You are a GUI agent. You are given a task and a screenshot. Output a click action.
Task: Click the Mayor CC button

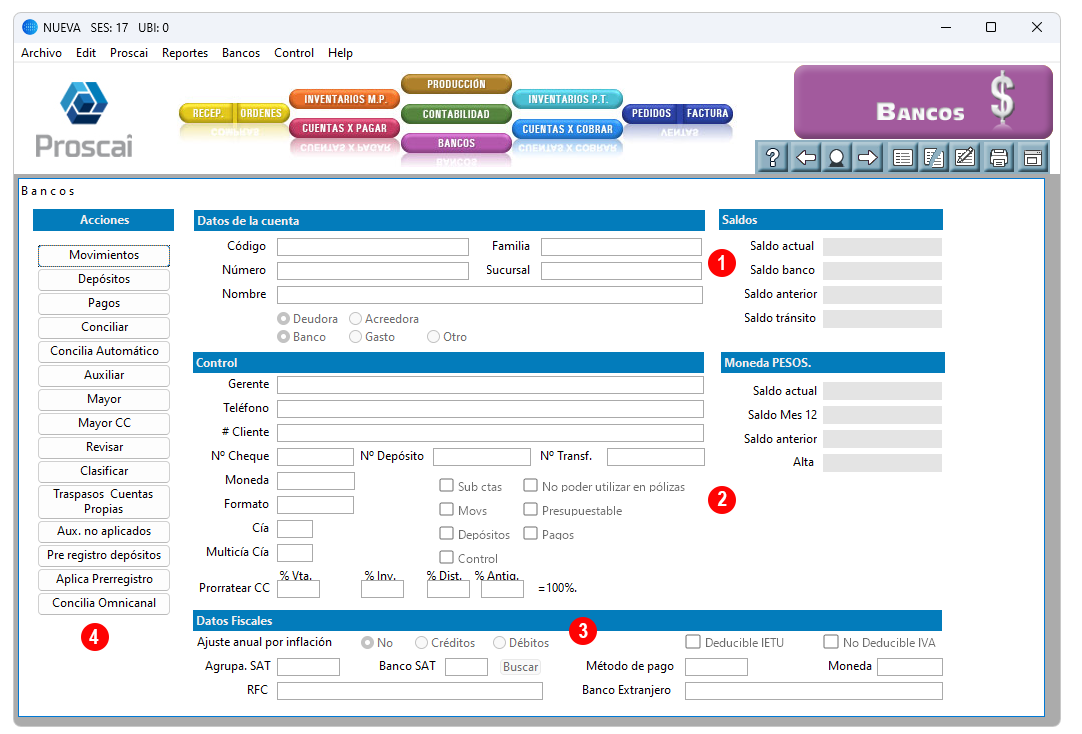[x=104, y=424]
